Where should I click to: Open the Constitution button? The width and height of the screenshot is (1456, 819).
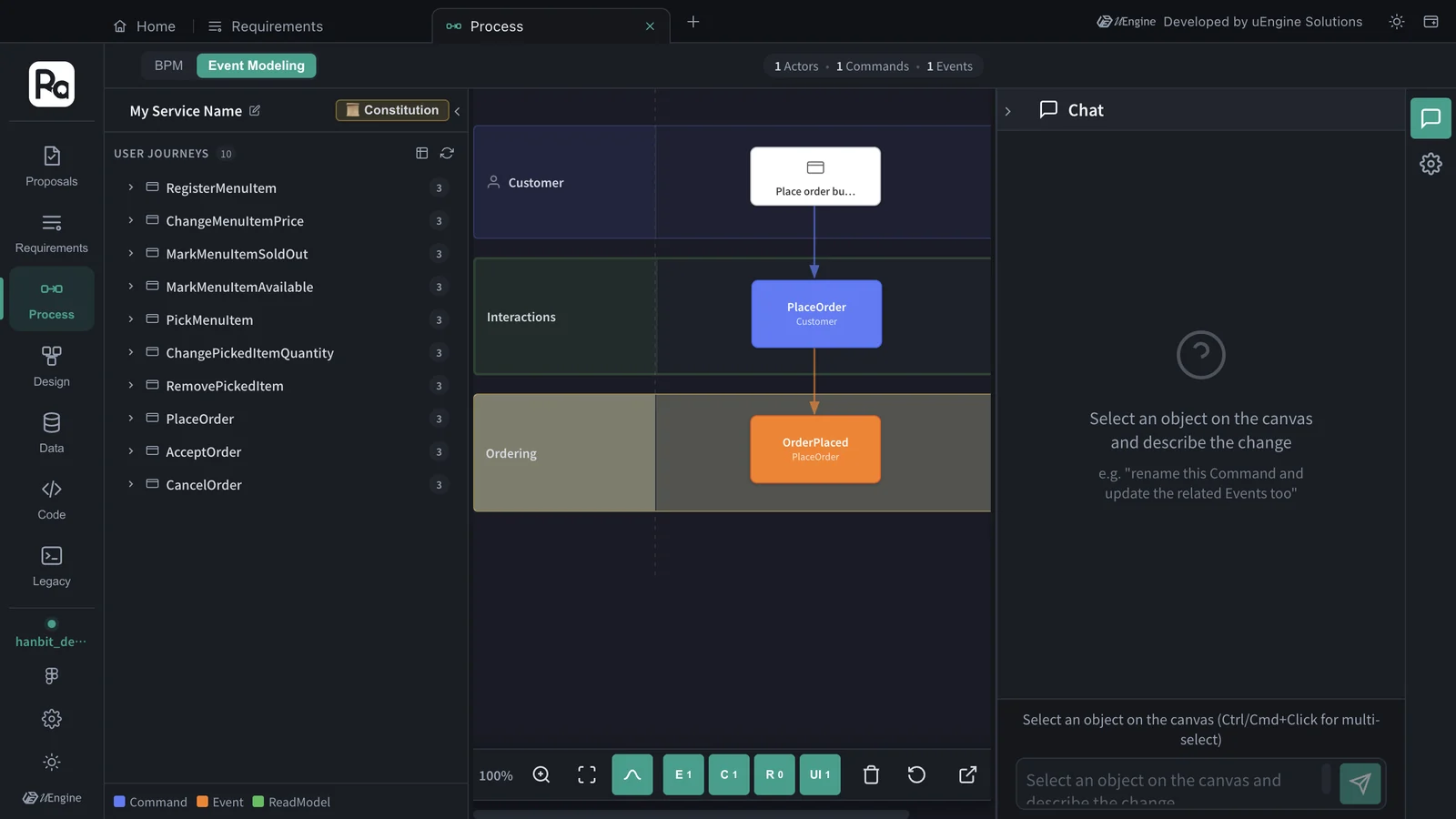(392, 110)
